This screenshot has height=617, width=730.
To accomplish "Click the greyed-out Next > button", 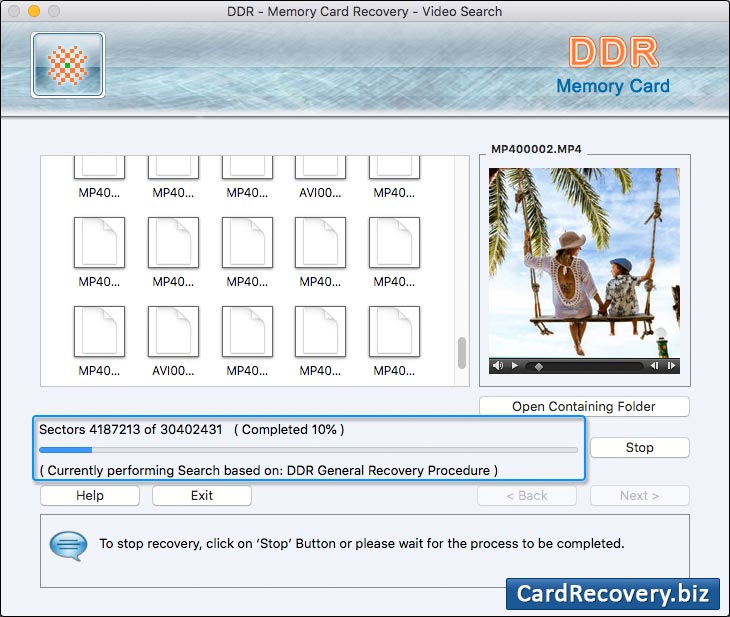I will pos(640,495).
